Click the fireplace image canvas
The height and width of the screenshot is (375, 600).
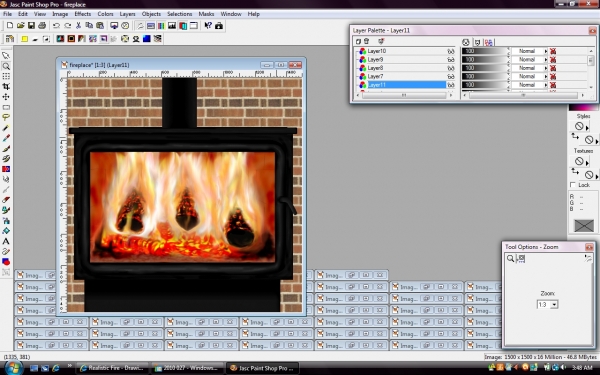tap(184, 195)
